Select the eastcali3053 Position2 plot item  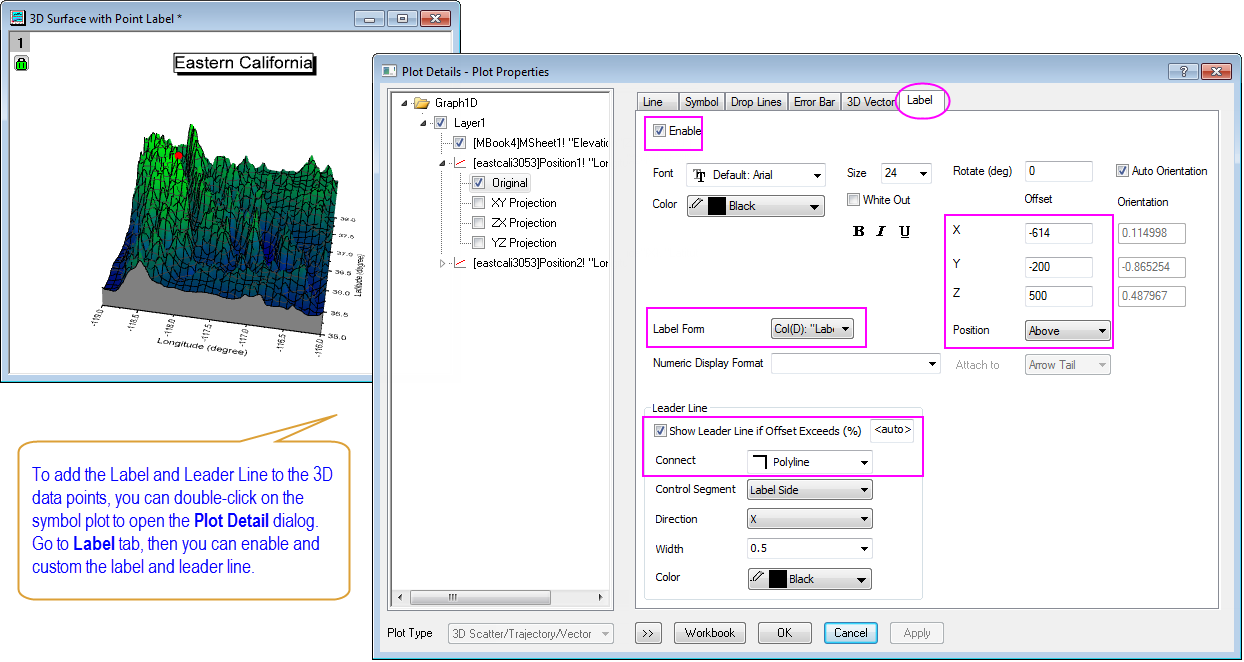[541, 263]
